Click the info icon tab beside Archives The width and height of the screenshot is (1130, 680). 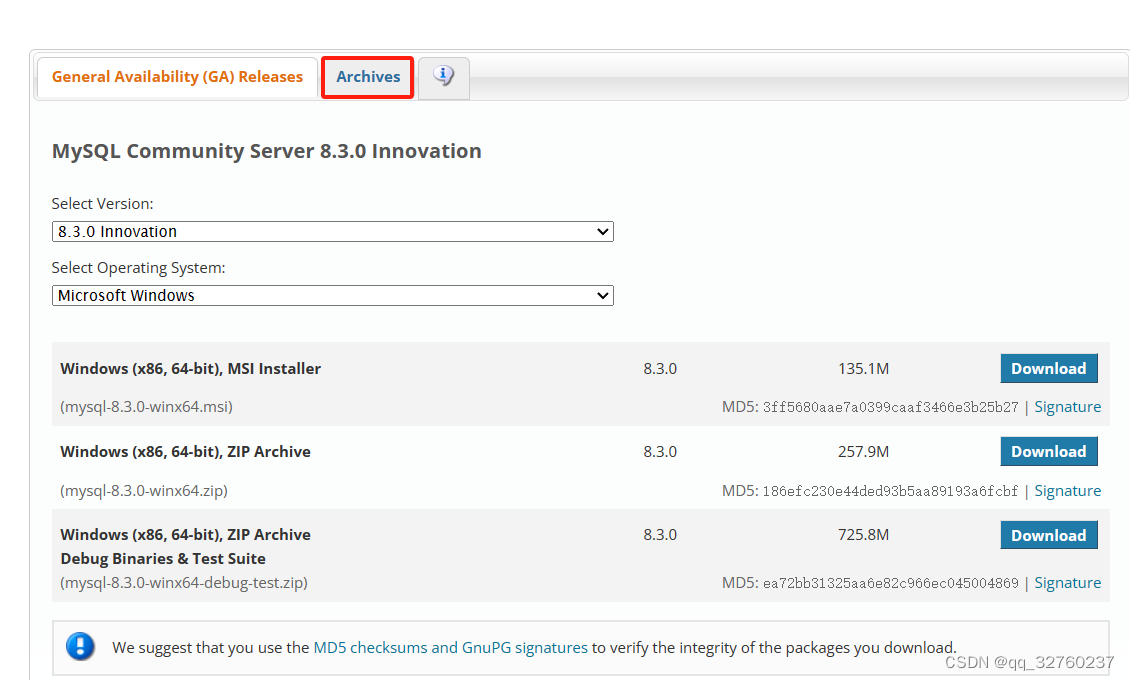tap(443, 77)
